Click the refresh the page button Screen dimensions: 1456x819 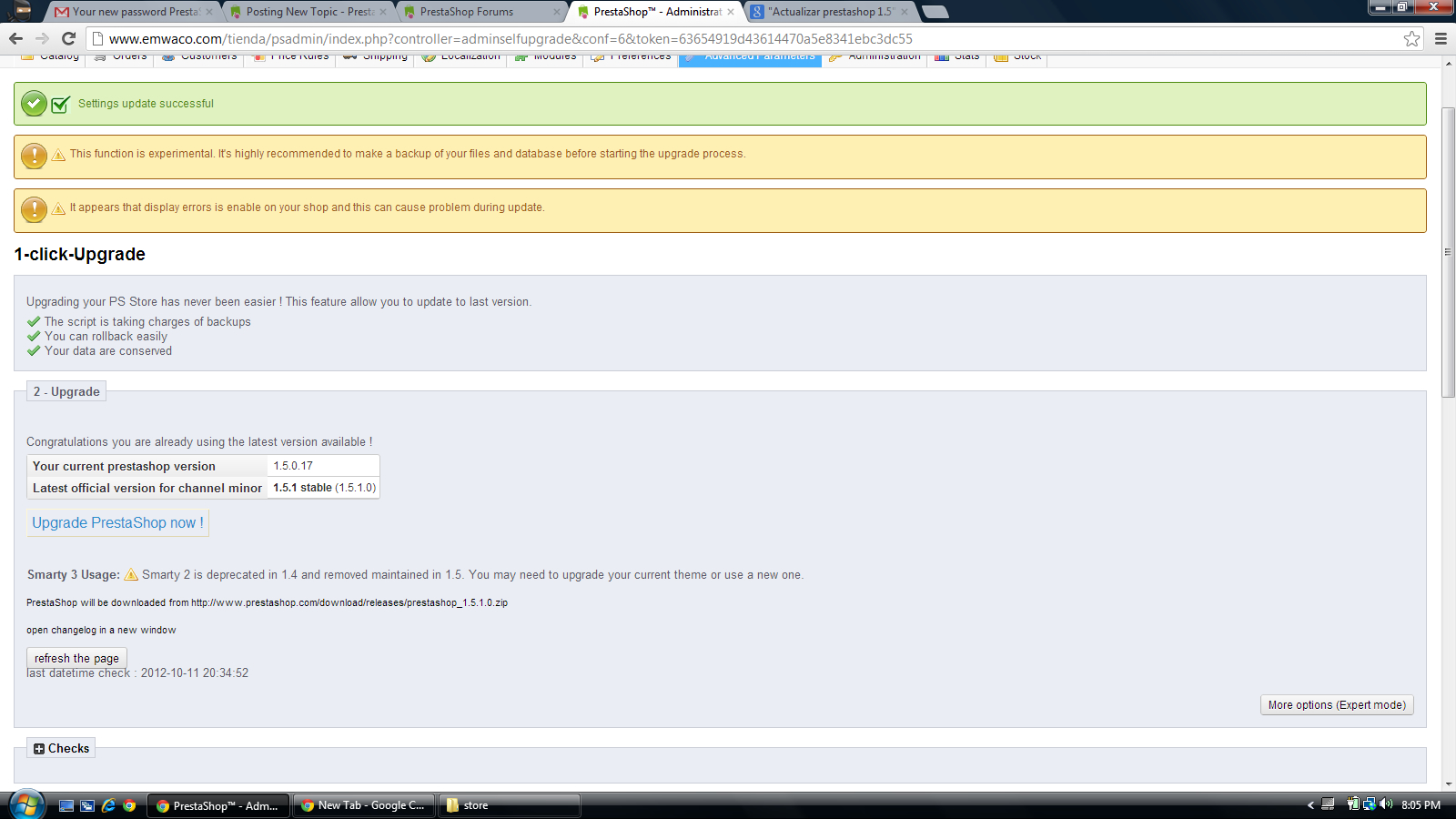76,658
